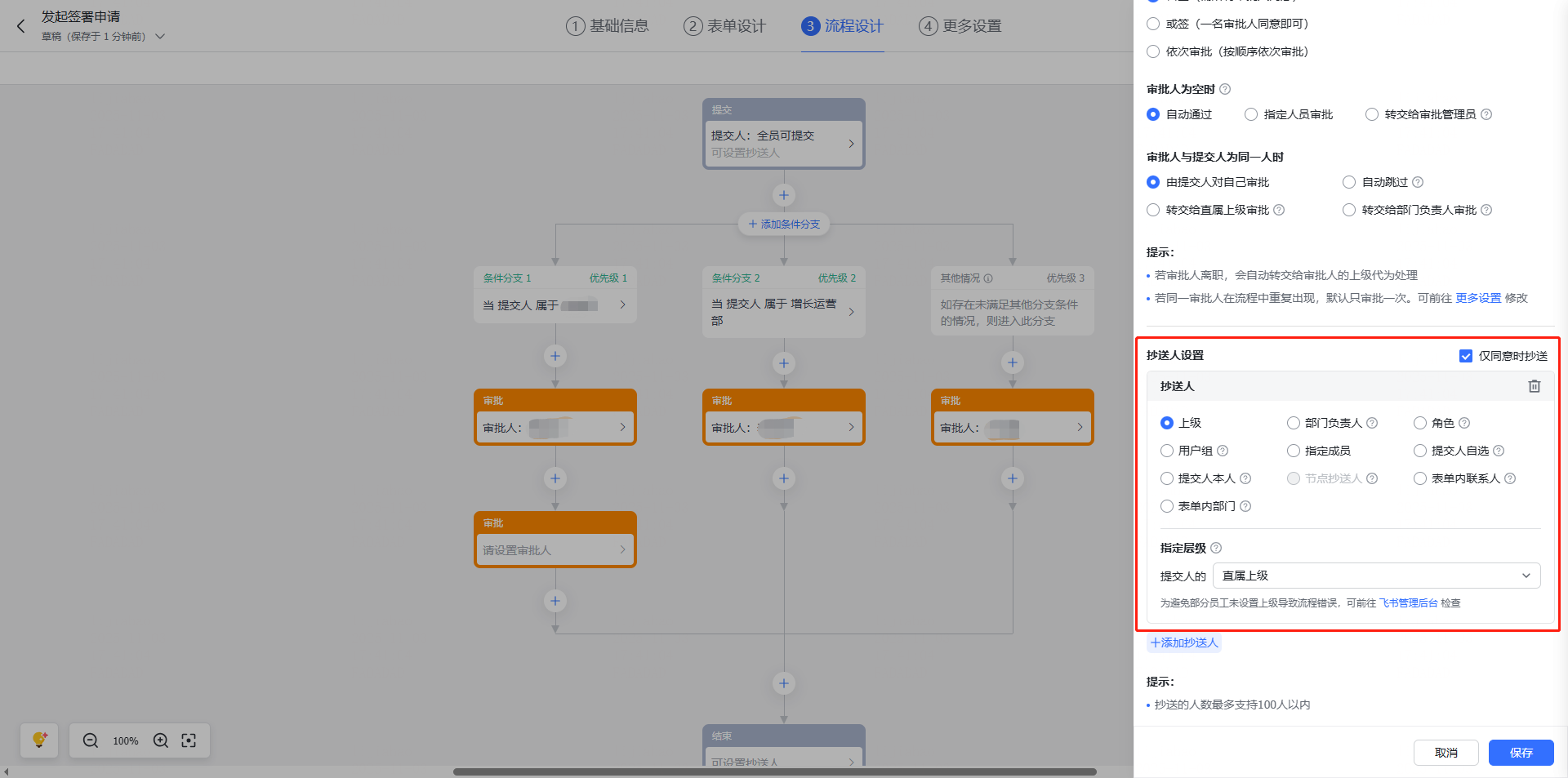The image size is (1568, 778).
Task: Open 条件分支 1 condition settings
Action: 555,305
